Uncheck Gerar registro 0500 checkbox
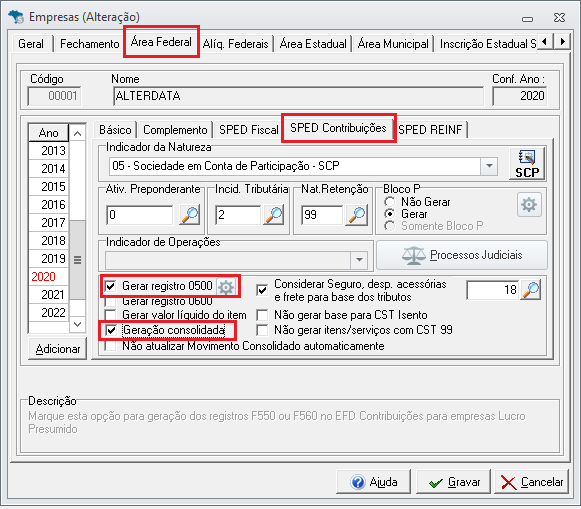The width and height of the screenshot is (581, 509). [x=110, y=286]
